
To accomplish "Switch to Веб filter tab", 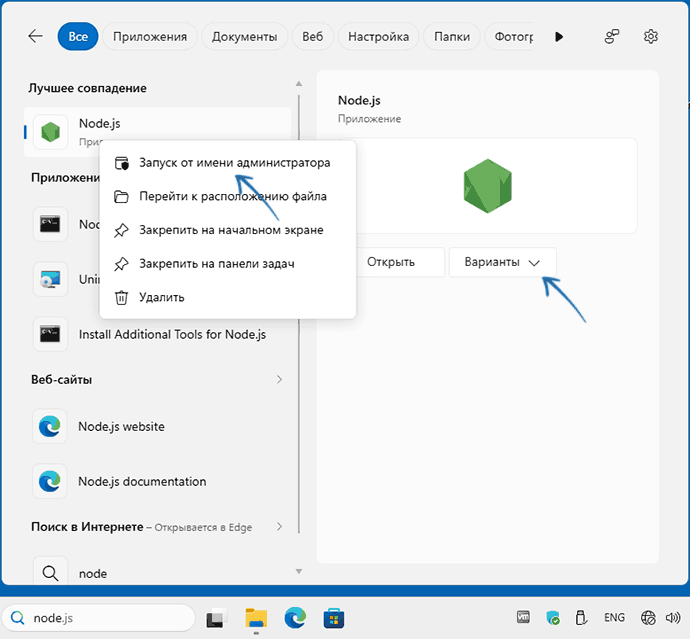I will click(312, 37).
